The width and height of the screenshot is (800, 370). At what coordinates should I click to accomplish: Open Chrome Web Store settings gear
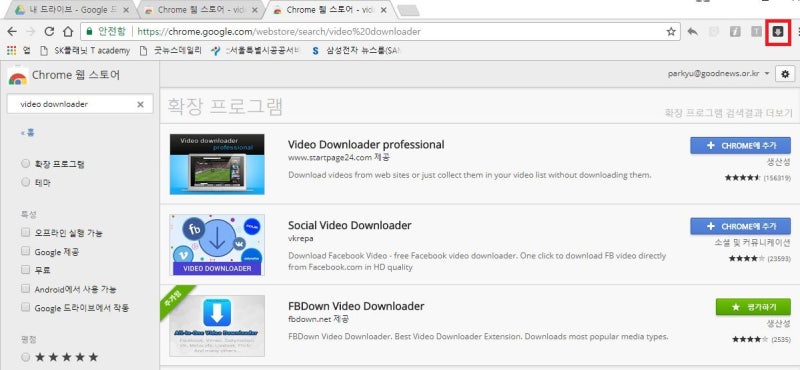coord(785,74)
